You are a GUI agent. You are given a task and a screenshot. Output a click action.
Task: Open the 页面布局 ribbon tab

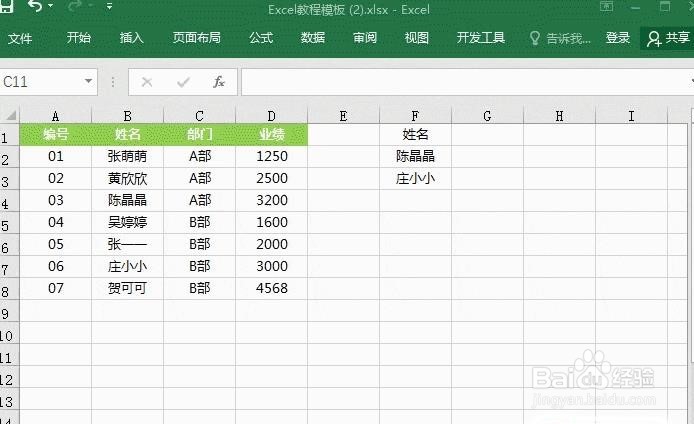coord(197,38)
